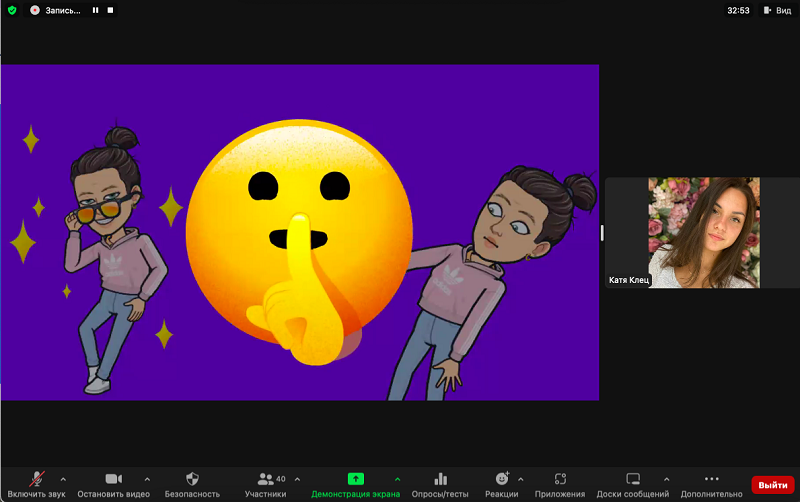Click the Запись... recording label
Screen dimensions: 800x502
[x=63, y=10]
